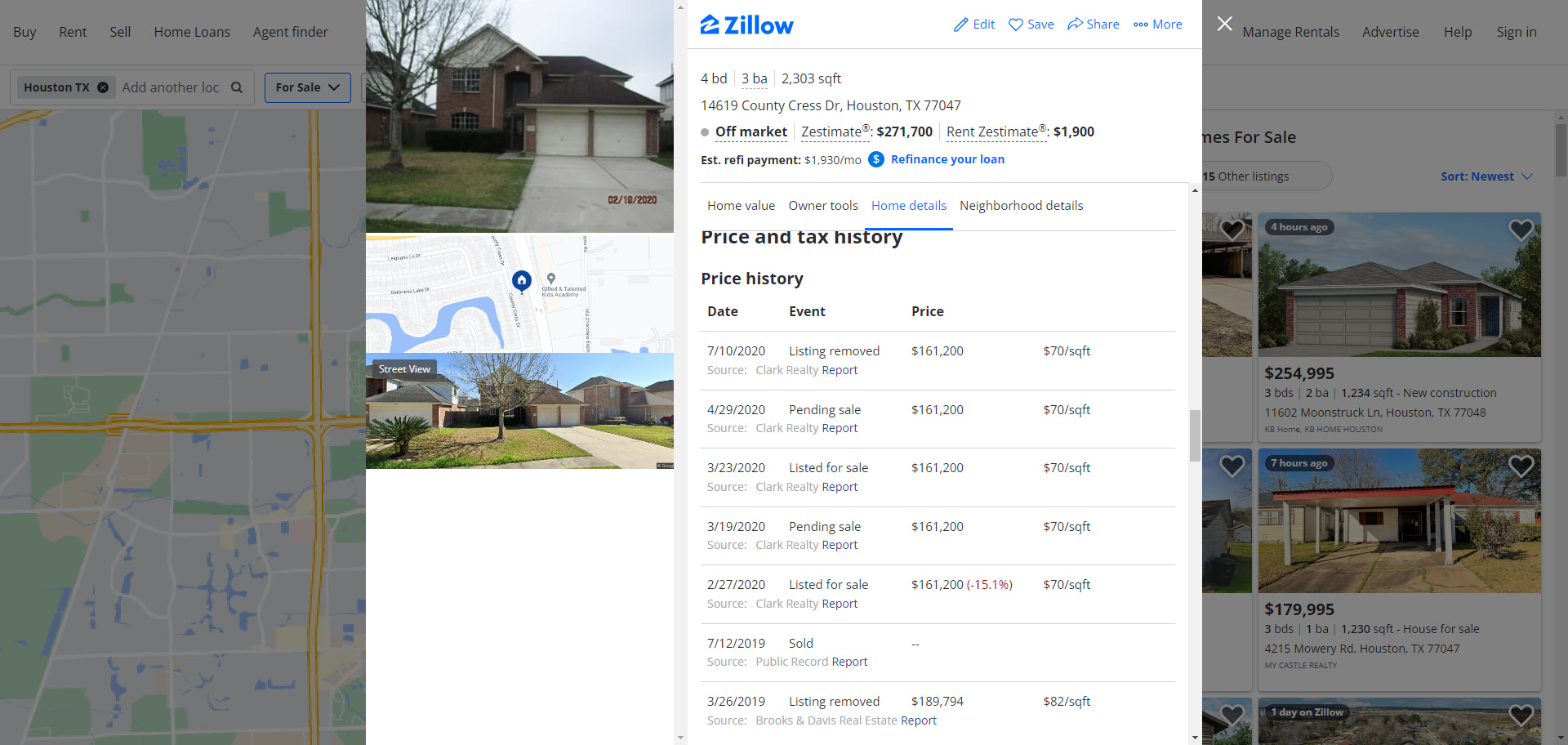
Task: Open the More options dots icon
Action: (x=1141, y=25)
